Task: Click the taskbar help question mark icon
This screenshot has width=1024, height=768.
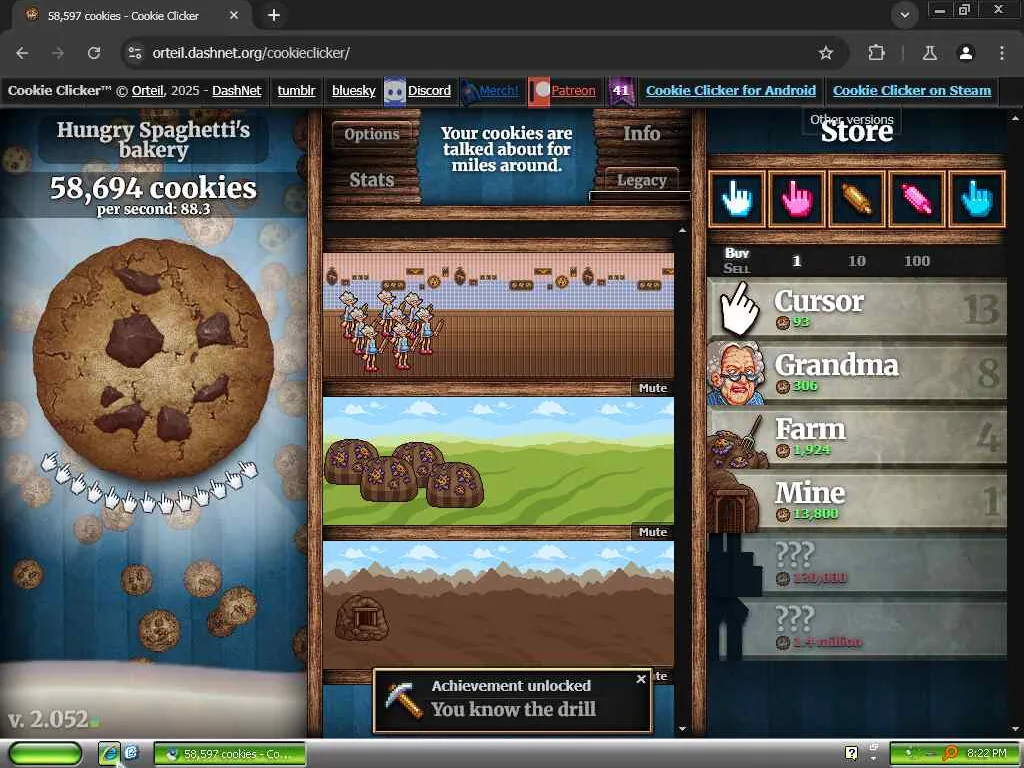Action: [852, 753]
